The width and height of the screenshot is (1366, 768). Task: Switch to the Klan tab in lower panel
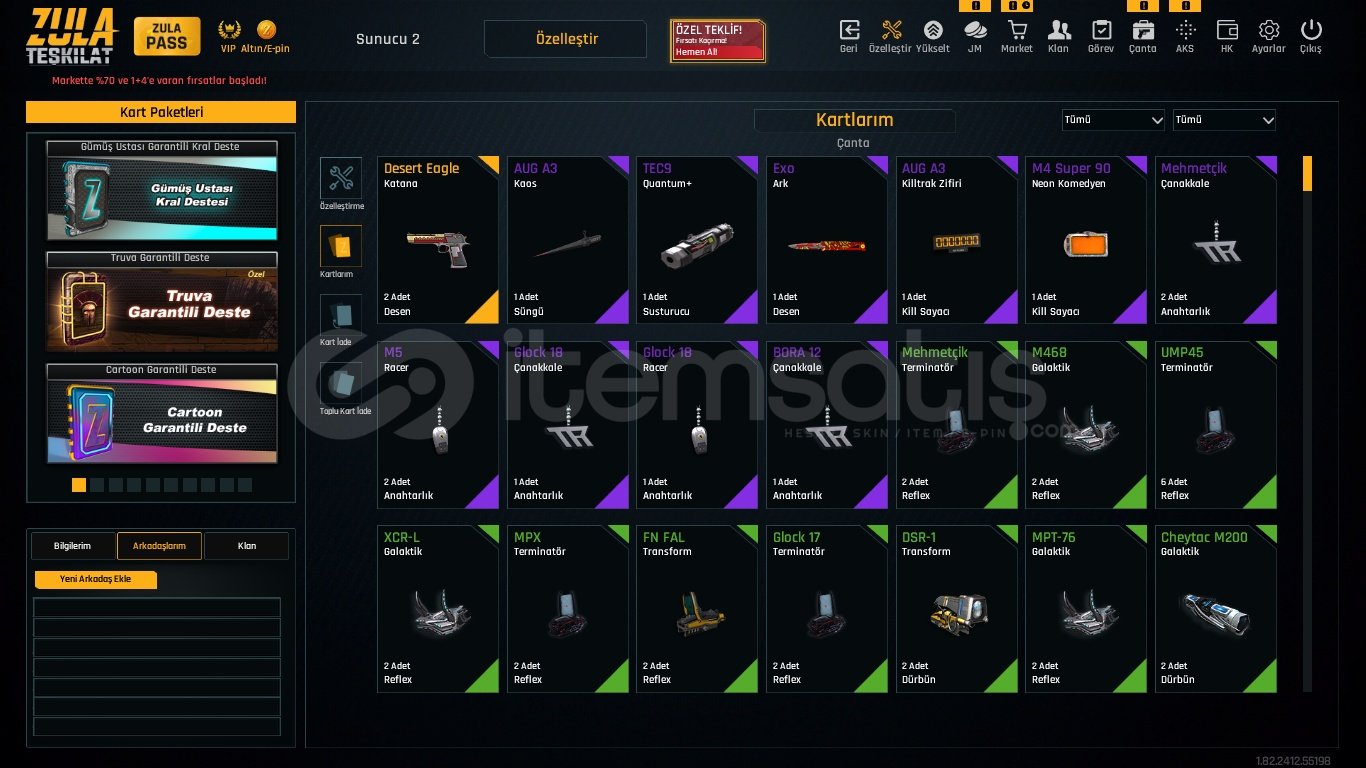pyautogui.click(x=246, y=546)
